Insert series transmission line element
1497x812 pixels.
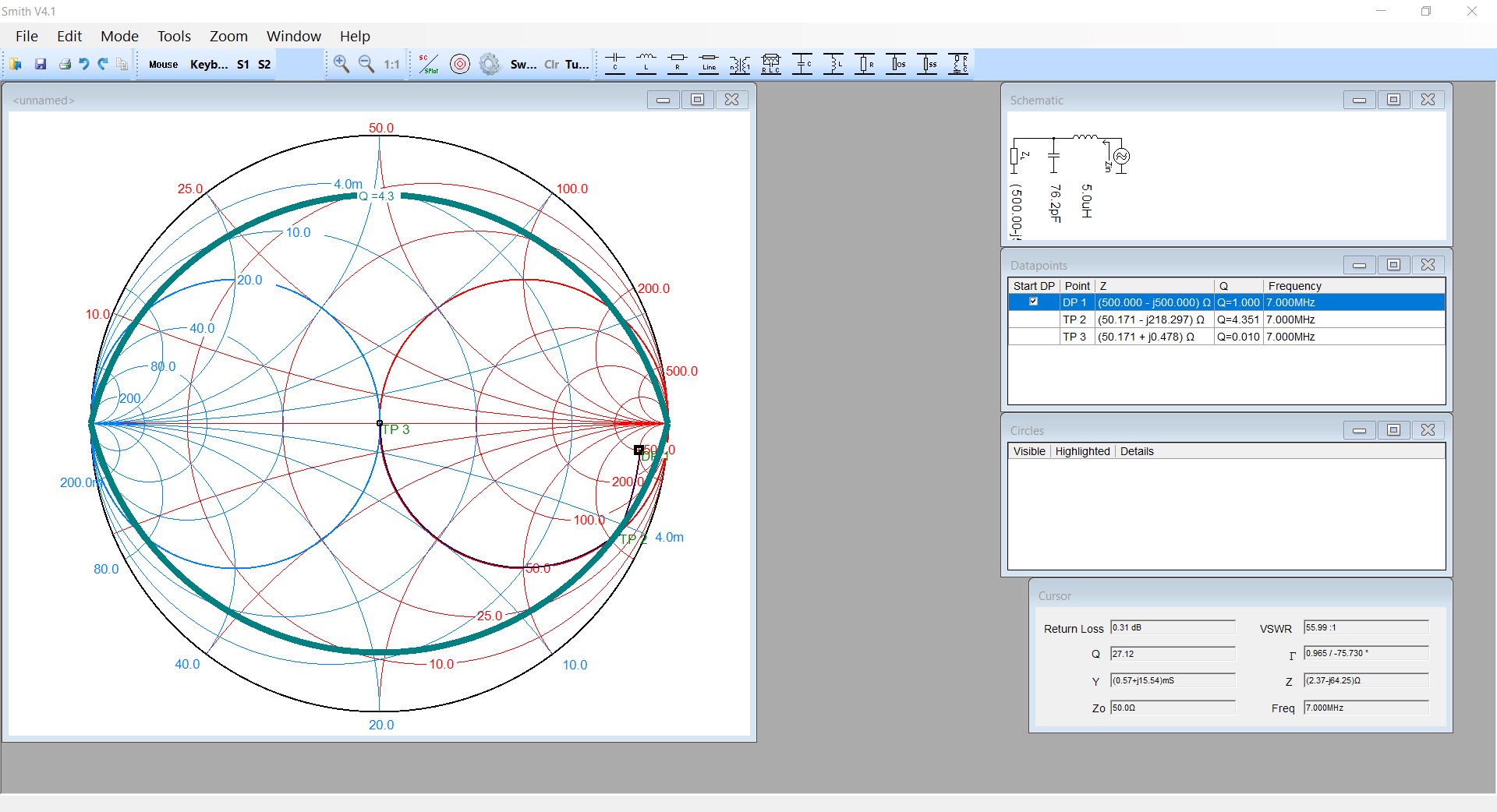click(709, 64)
